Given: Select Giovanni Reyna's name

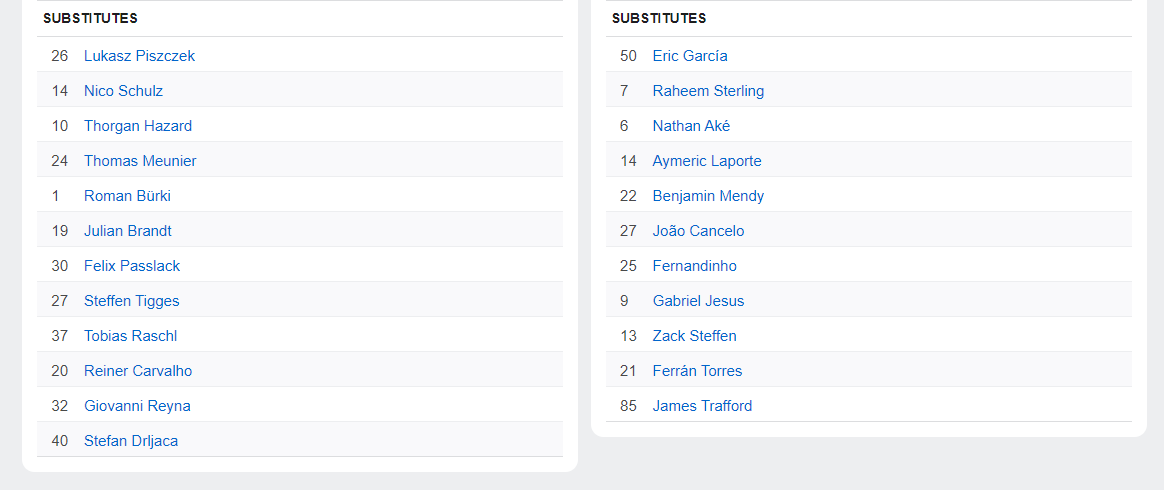Looking at the screenshot, I should click(x=137, y=406).
